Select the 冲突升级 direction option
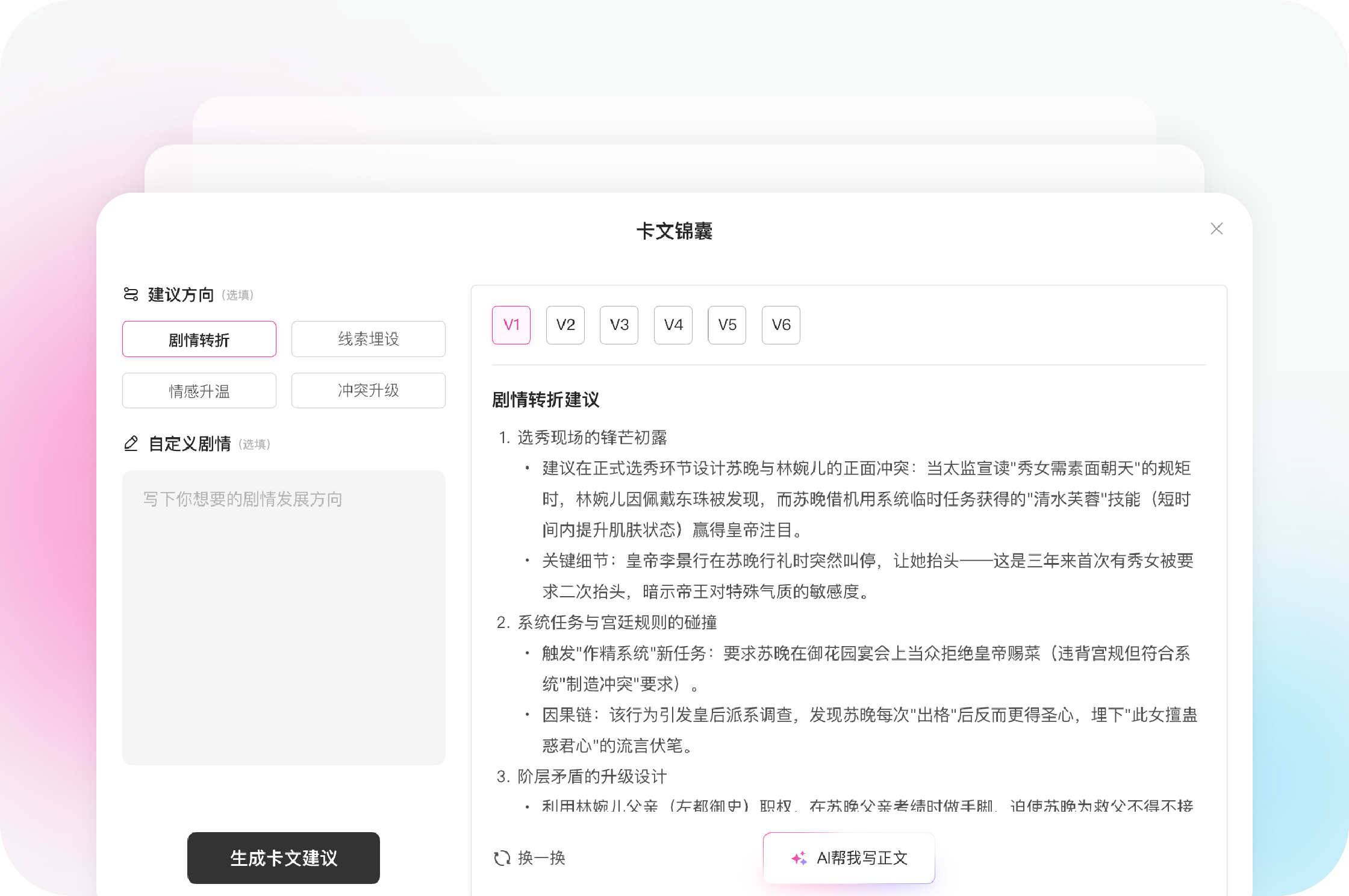The width and height of the screenshot is (1349, 896). click(369, 390)
